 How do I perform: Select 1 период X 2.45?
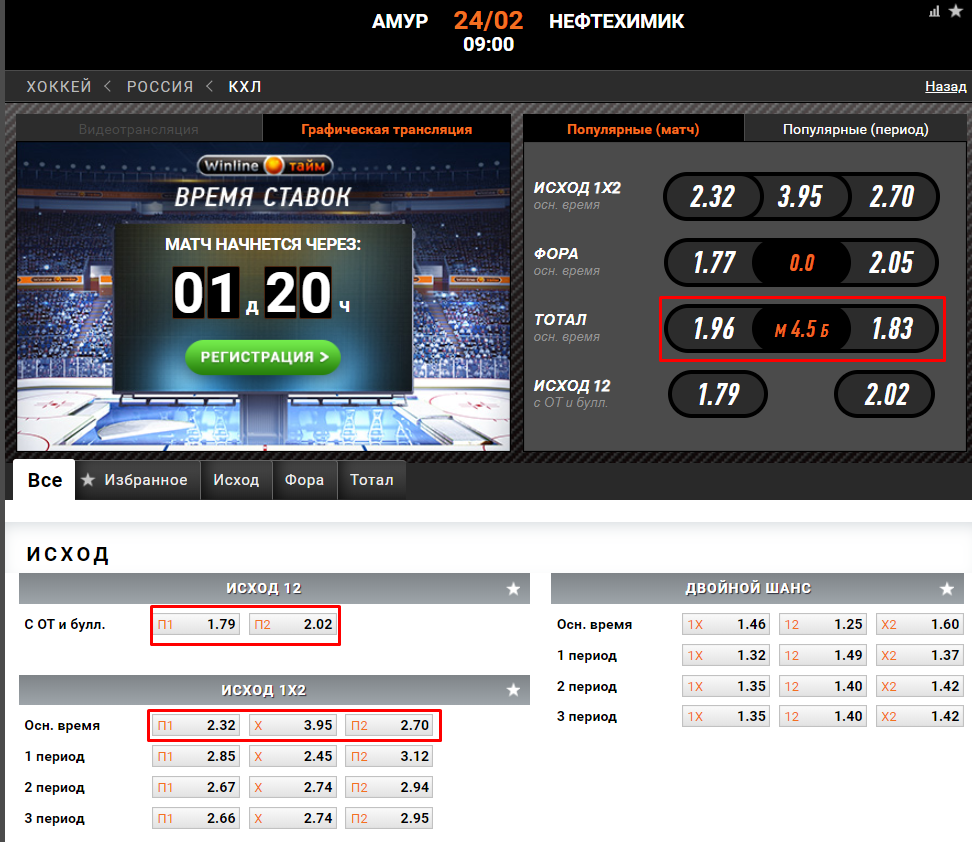[x=293, y=756]
